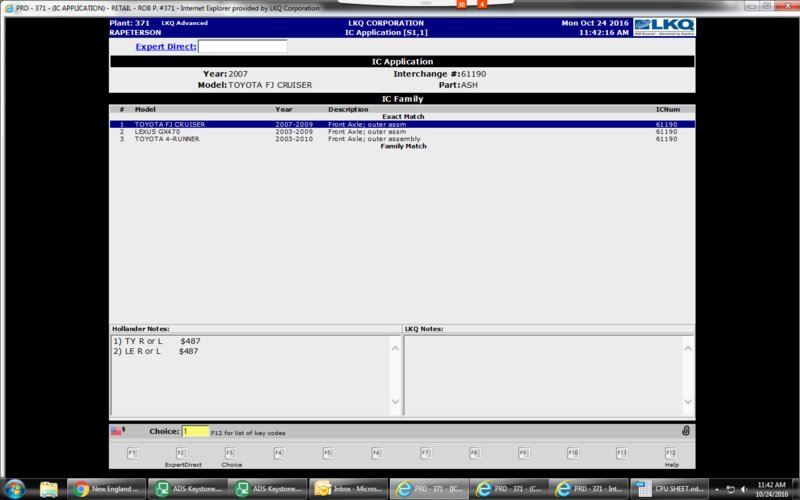Open File Explorer from taskbar
Viewport: 800px width, 500px height.
(49, 489)
